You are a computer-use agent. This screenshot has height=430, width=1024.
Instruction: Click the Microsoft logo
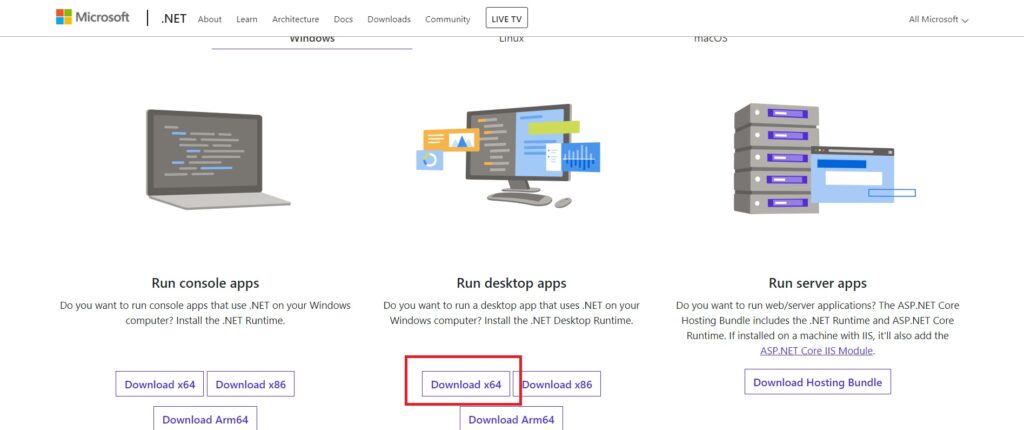coord(93,18)
